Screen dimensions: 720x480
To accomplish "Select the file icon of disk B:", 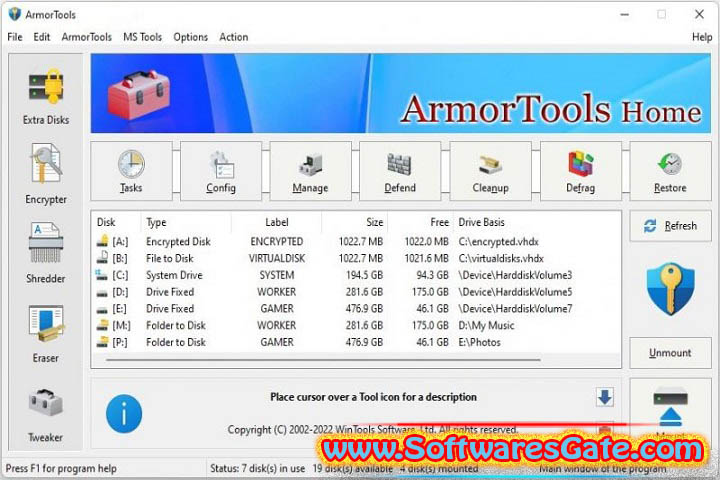I will [103, 258].
